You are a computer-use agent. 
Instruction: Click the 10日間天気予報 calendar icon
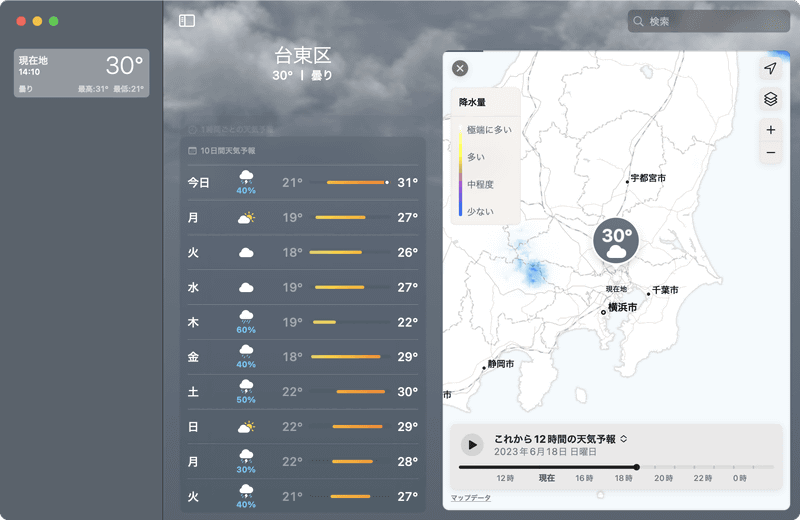click(192, 151)
